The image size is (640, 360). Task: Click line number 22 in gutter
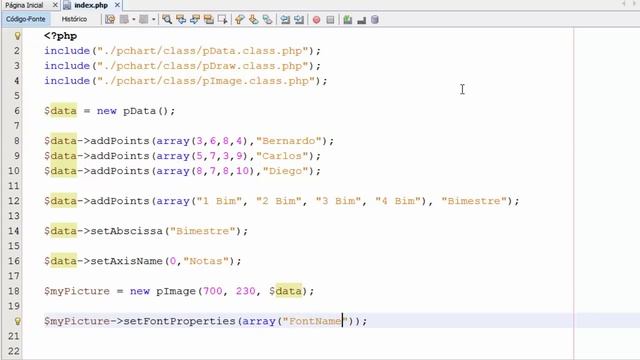click(x=13, y=351)
